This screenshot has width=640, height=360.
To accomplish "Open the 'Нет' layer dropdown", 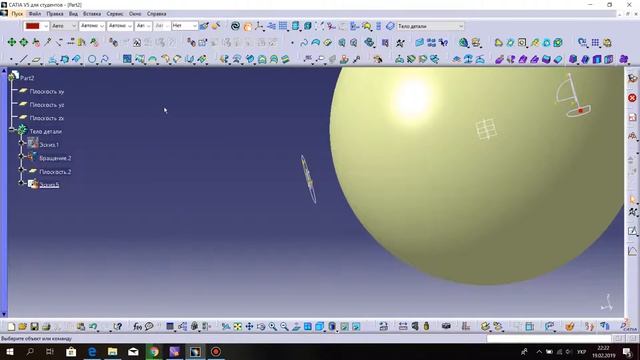I will point(184,26).
